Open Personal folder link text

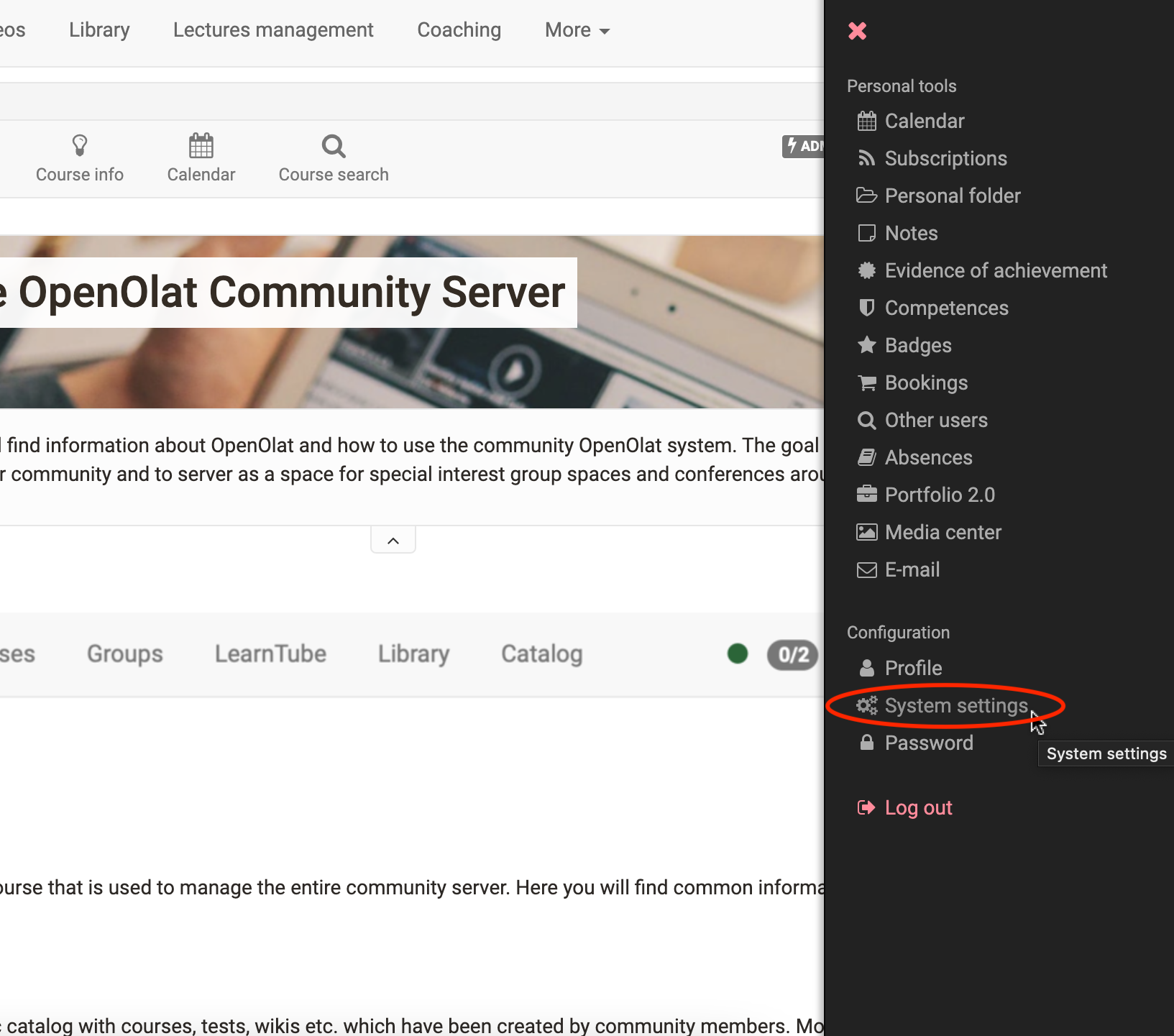coord(953,196)
